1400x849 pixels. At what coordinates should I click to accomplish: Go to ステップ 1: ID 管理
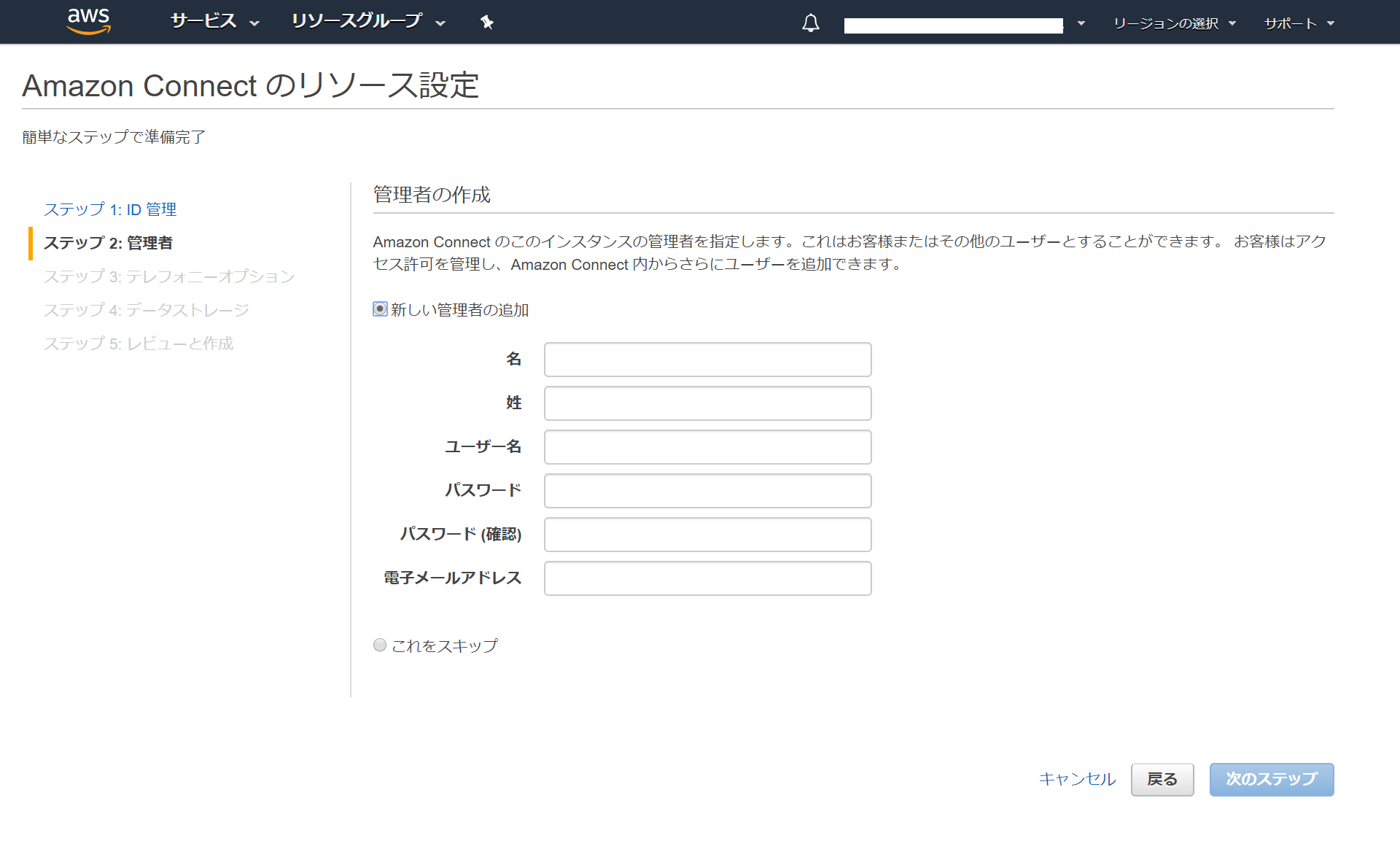(110, 209)
